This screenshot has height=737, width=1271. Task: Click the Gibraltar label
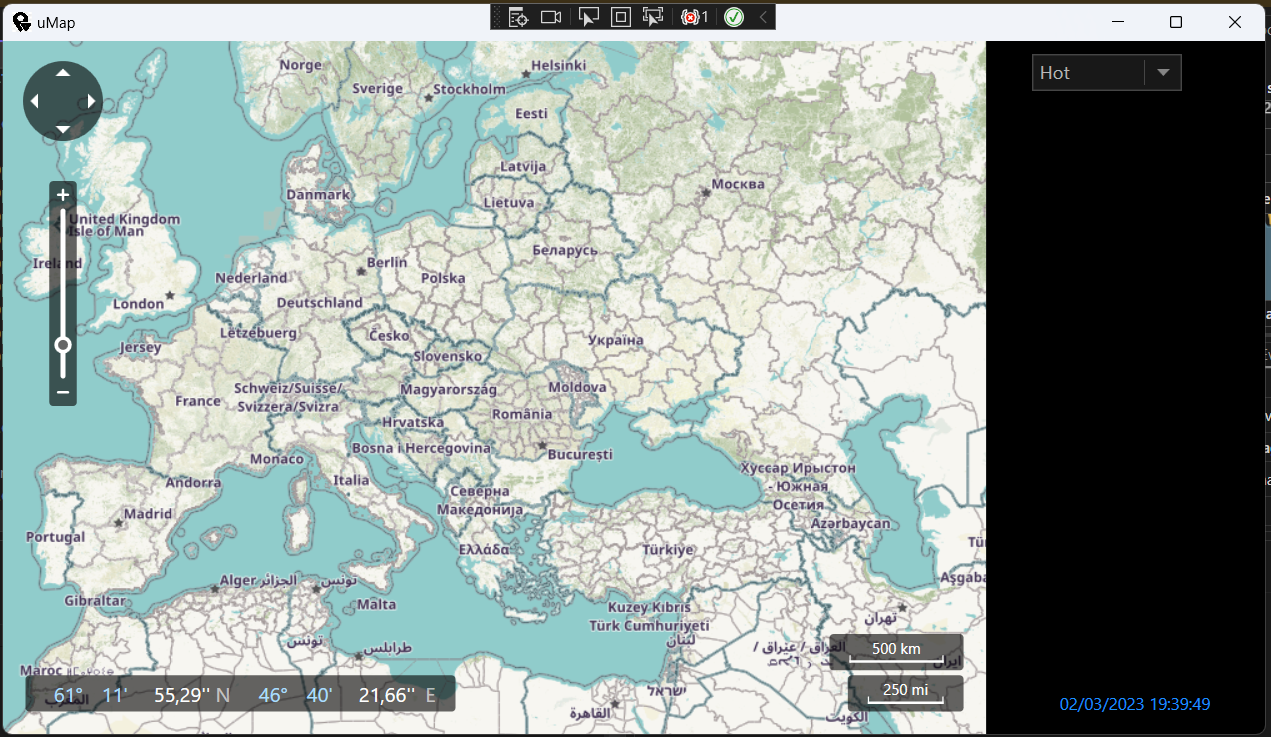point(95,601)
